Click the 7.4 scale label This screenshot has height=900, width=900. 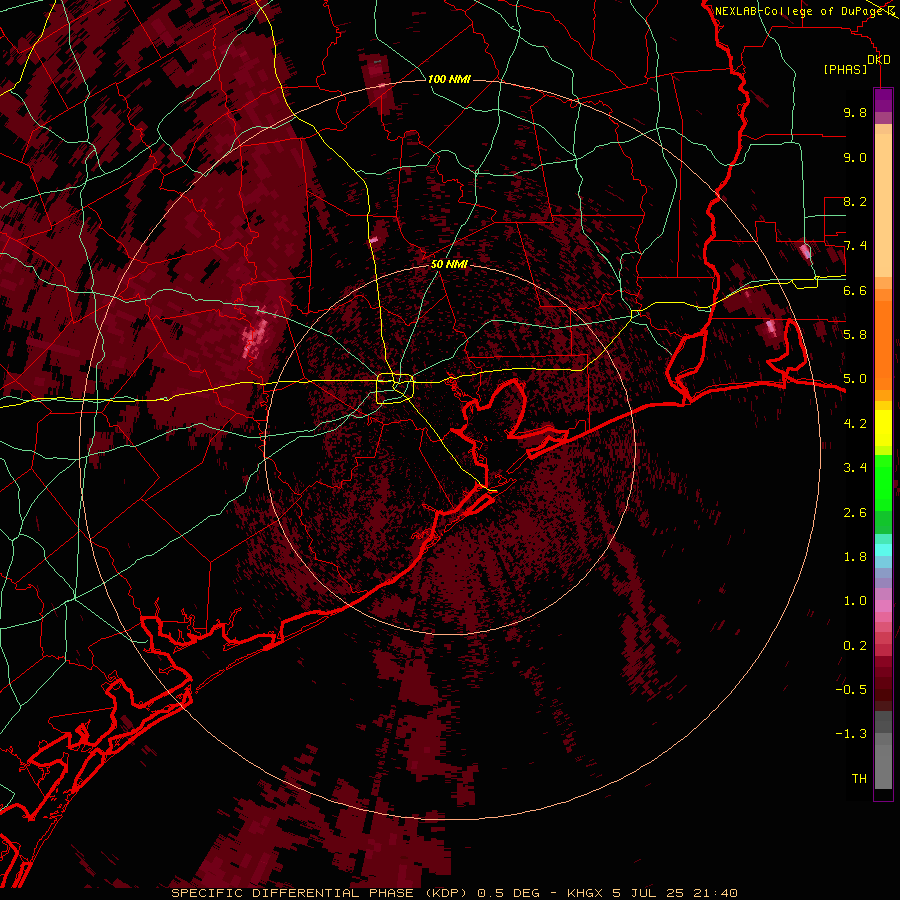point(855,246)
